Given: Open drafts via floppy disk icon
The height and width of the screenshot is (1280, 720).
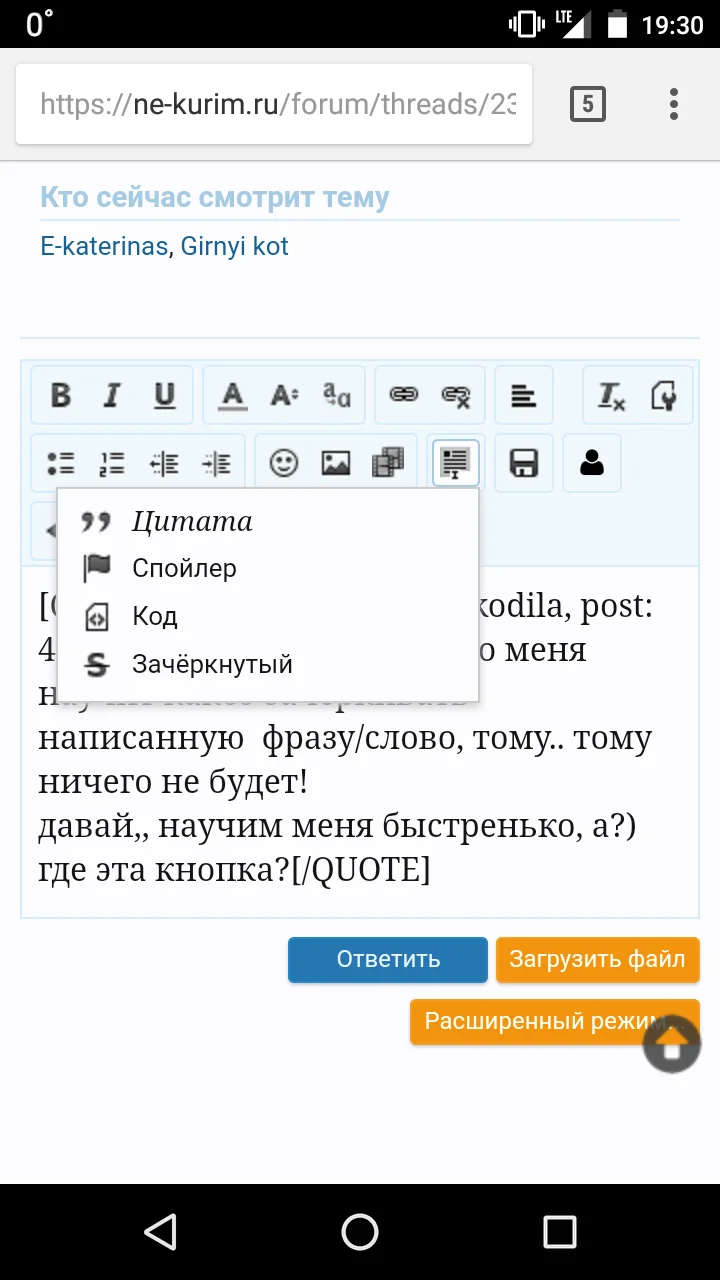Looking at the screenshot, I should [x=524, y=463].
